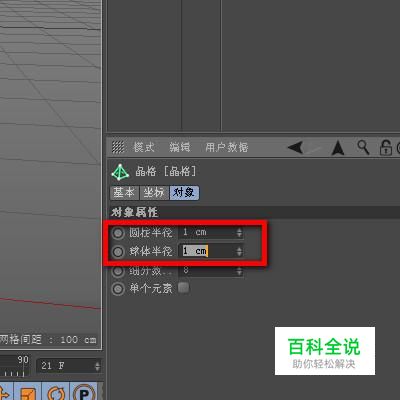The image size is (400, 400).
Task: Click the 圆柱半径 stepper arrows
Action: click(239, 232)
